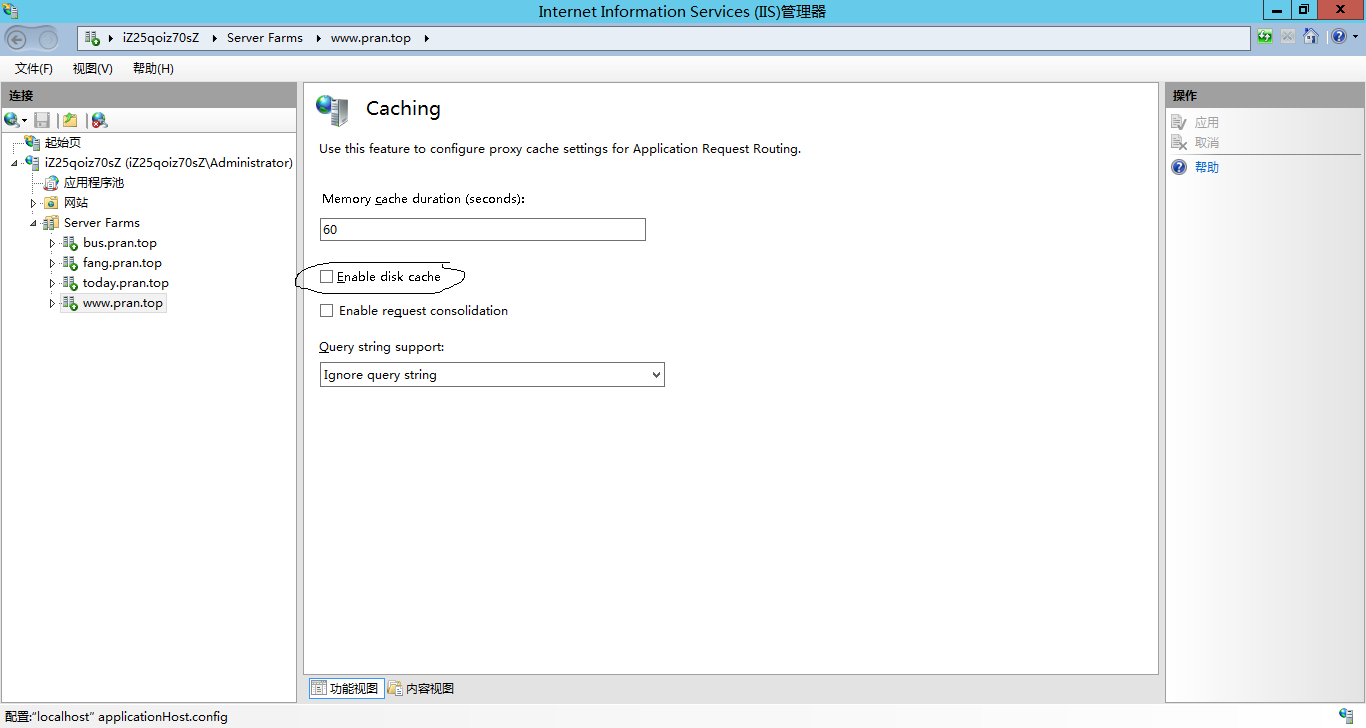
Task: Toggle Enable request consolidation checkbox
Action: 326,311
